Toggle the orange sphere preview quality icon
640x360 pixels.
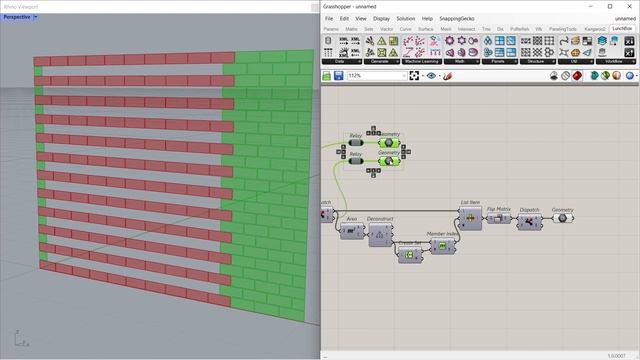point(616,76)
